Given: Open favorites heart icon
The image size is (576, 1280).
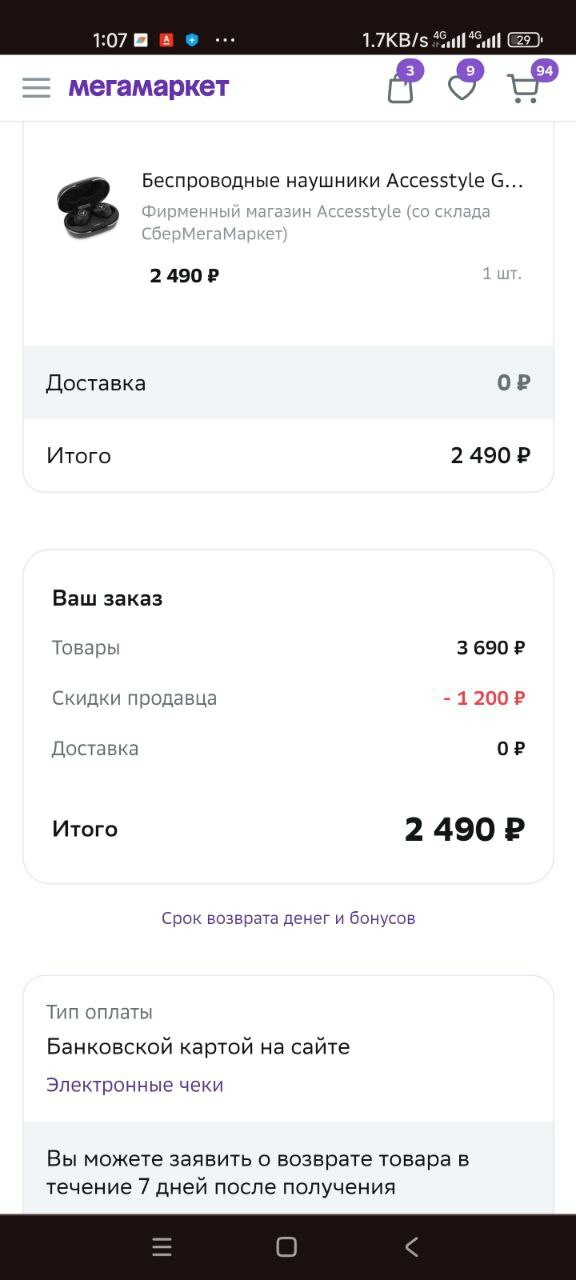Looking at the screenshot, I should [462, 90].
